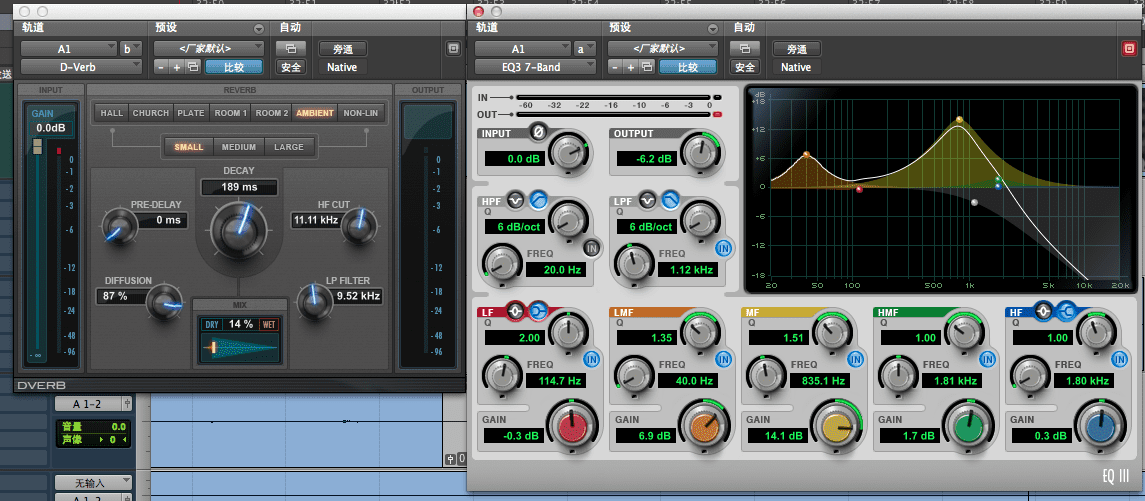Select the CHURCH reverb algorithm
Image resolution: width=1145 pixels, height=501 pixels.
pos(150,113)
